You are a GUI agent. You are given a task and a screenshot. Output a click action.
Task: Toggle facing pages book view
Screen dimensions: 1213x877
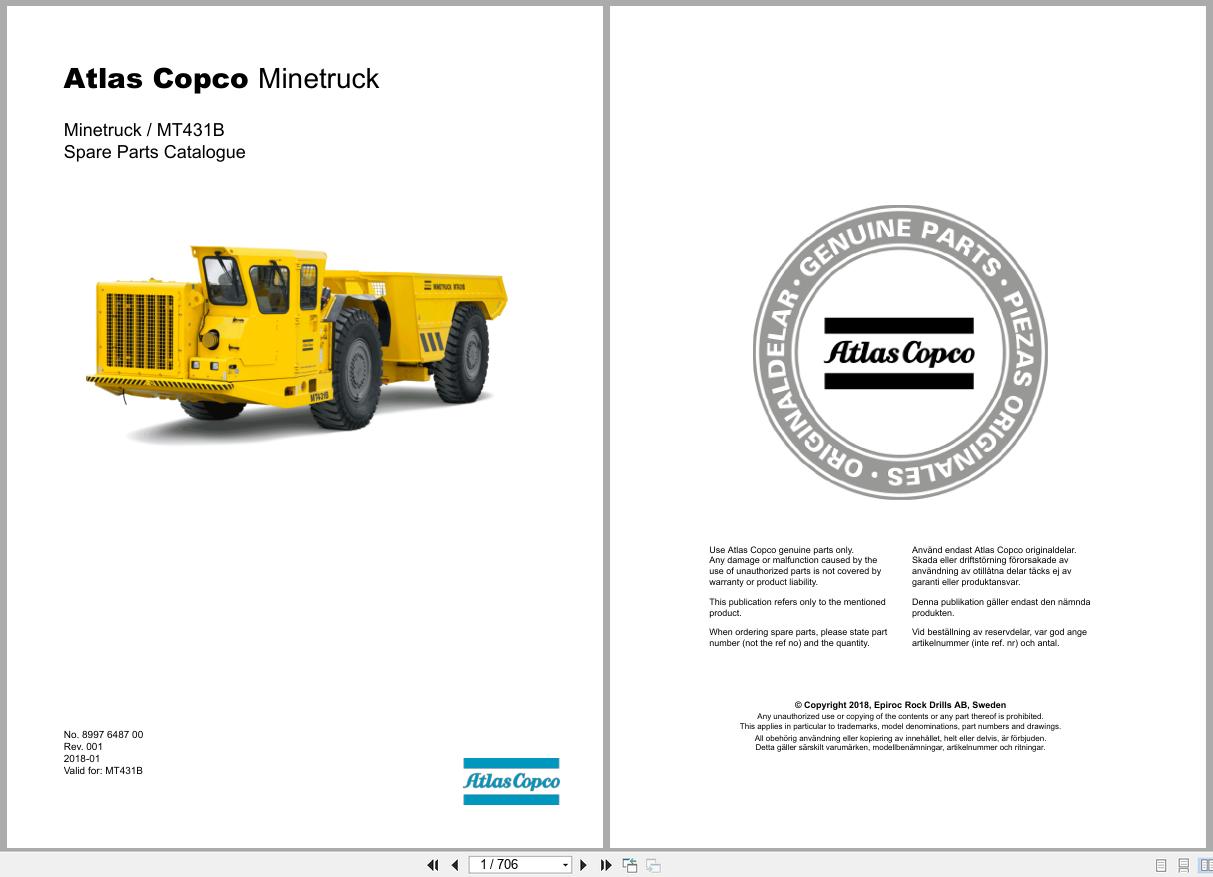1204,864
